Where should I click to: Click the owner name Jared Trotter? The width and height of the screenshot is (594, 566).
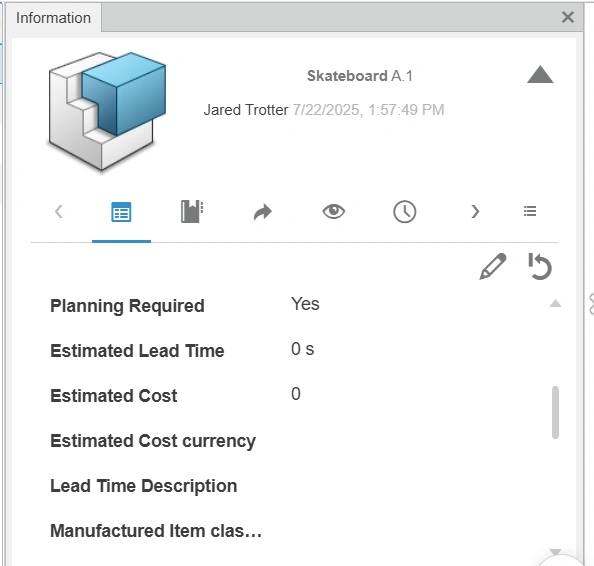point(246,110)
